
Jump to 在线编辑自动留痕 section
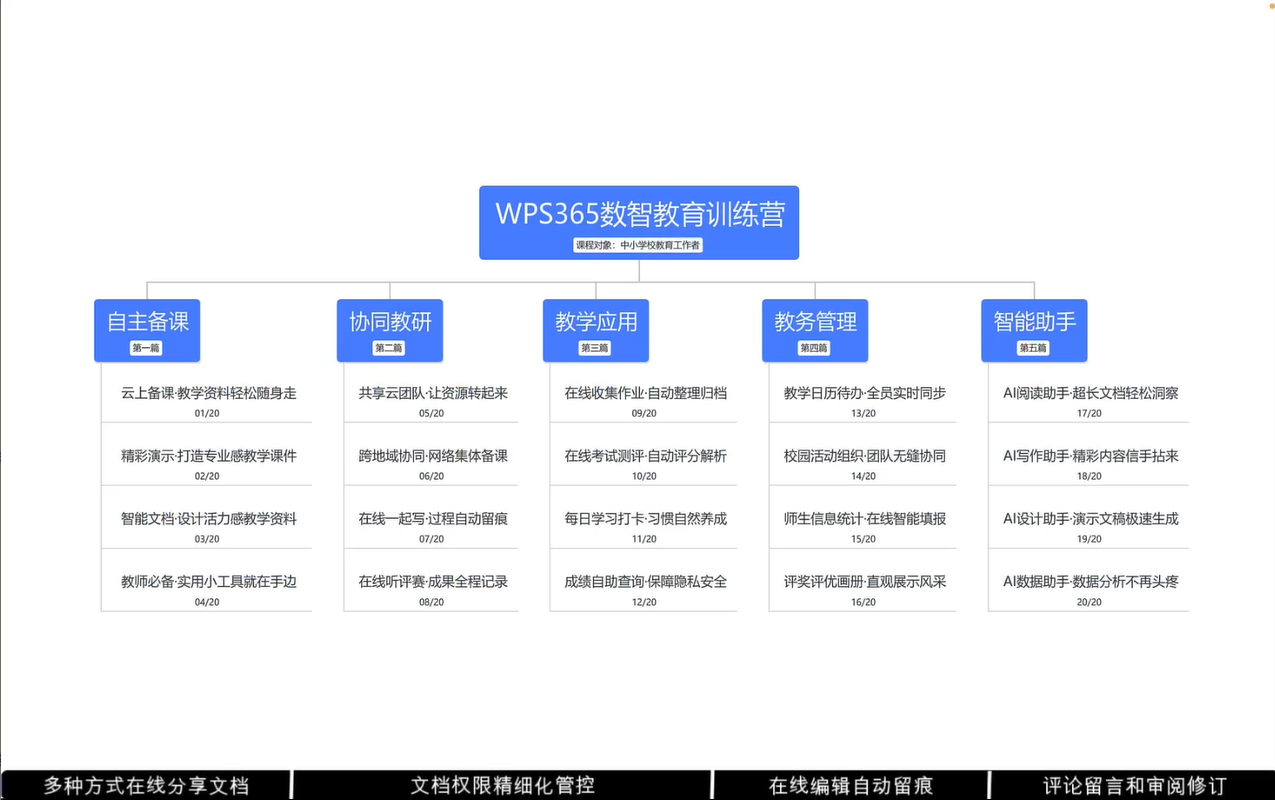tap(851, 785)
